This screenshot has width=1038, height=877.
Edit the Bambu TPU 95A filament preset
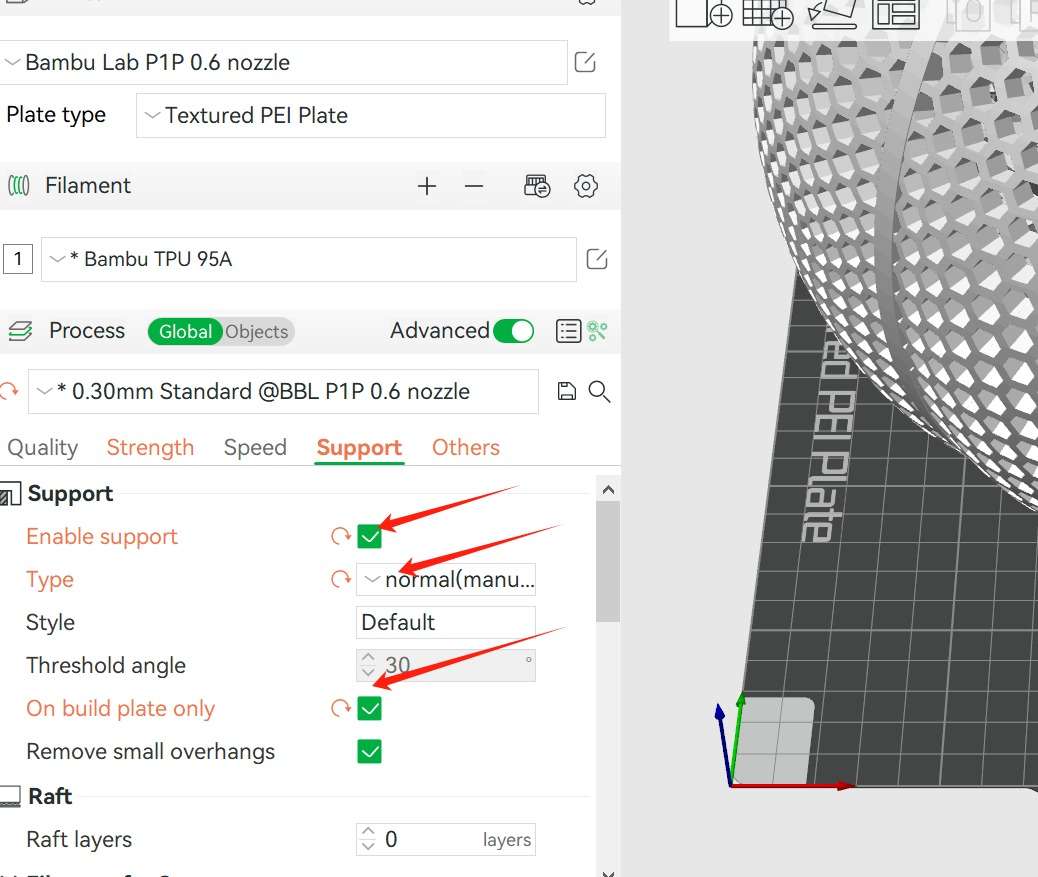pos(596,260)
